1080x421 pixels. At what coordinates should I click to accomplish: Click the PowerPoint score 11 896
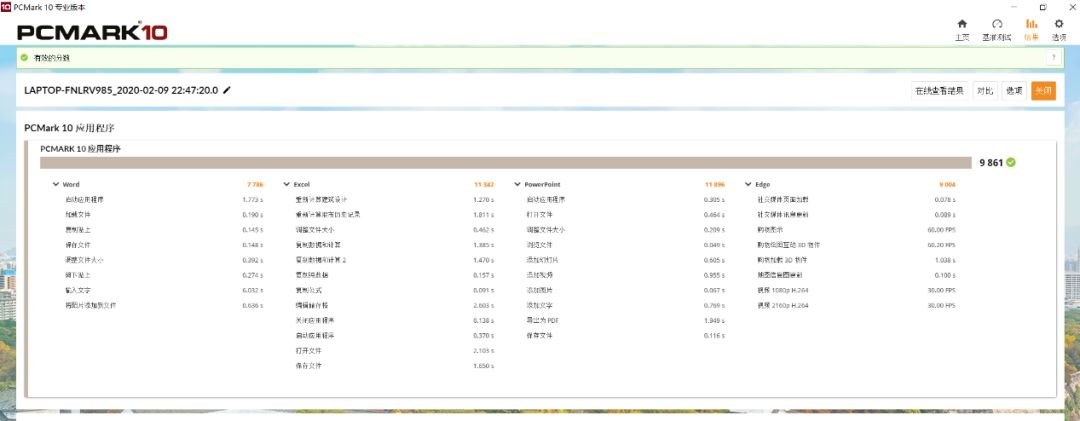[x=715, y=185]
